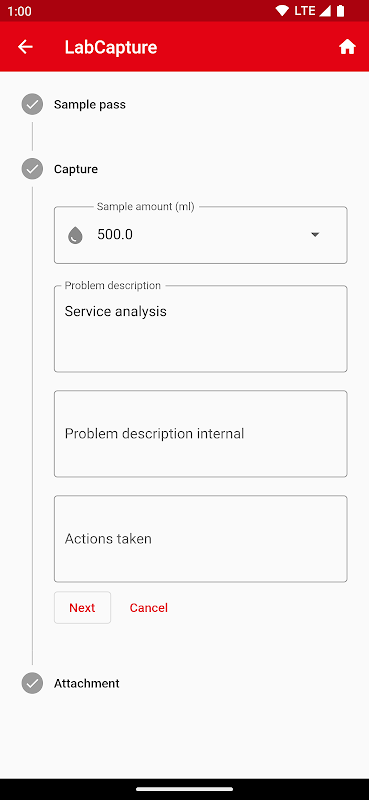Focus the Problem description text field
This screenshot has height=800, width=369.
(201, 329)
